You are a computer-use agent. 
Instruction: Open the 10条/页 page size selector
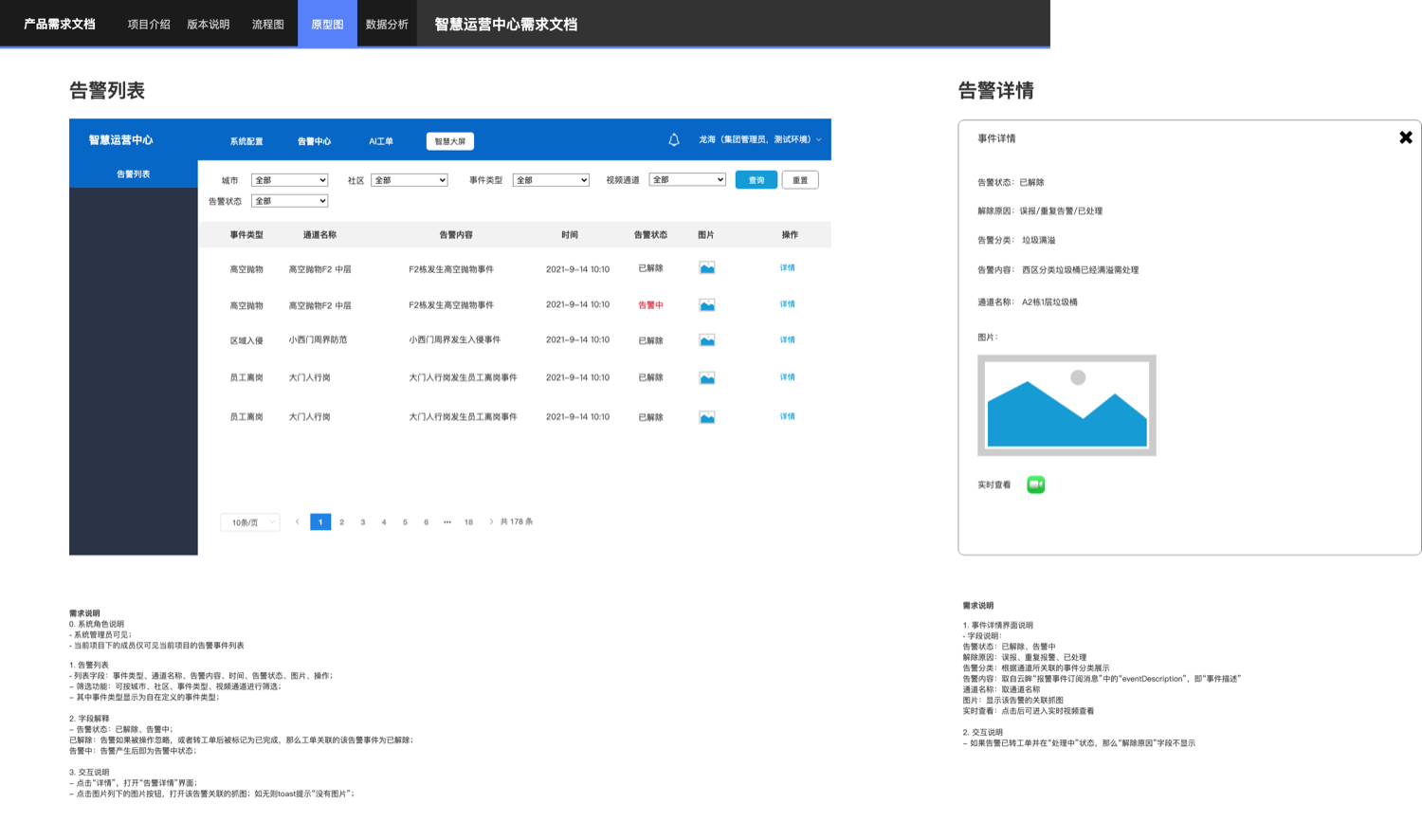pyautogui.click(x=250, y=522)
